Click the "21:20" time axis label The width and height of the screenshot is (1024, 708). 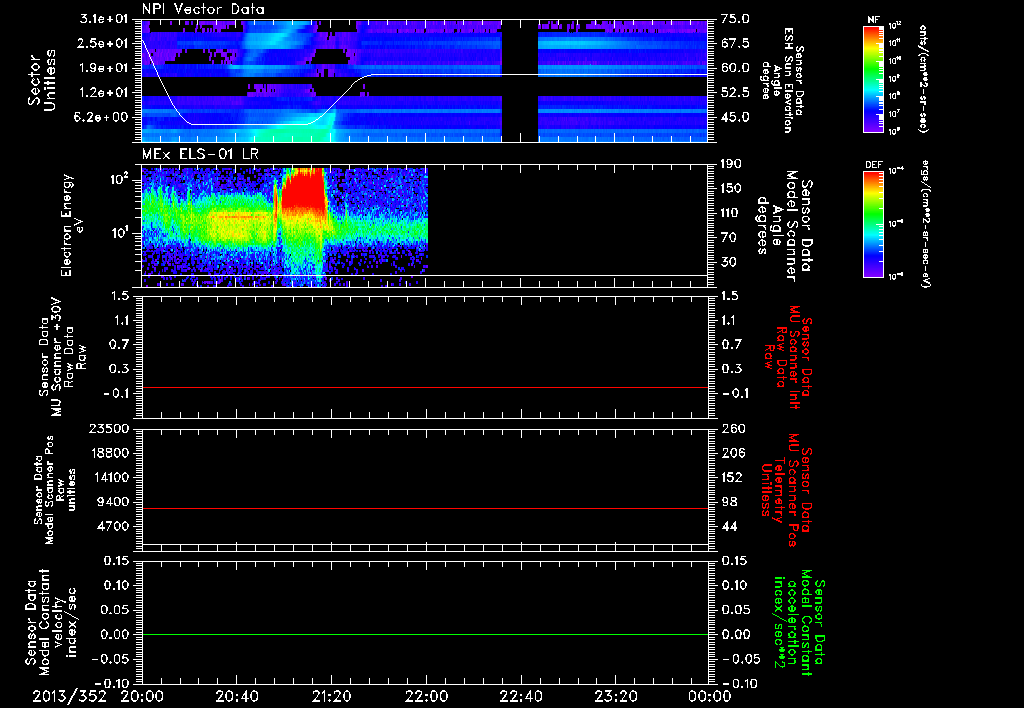331,696
